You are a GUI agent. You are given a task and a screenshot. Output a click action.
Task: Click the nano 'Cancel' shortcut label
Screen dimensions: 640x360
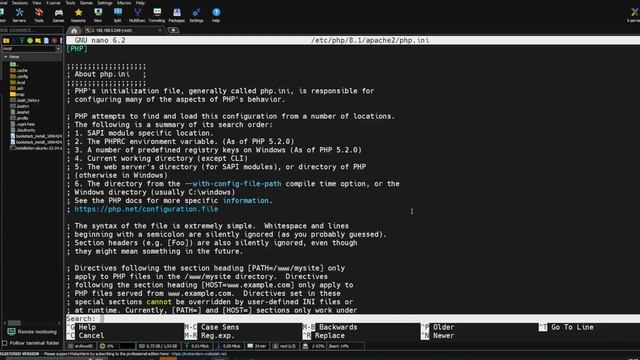[91, 336]
